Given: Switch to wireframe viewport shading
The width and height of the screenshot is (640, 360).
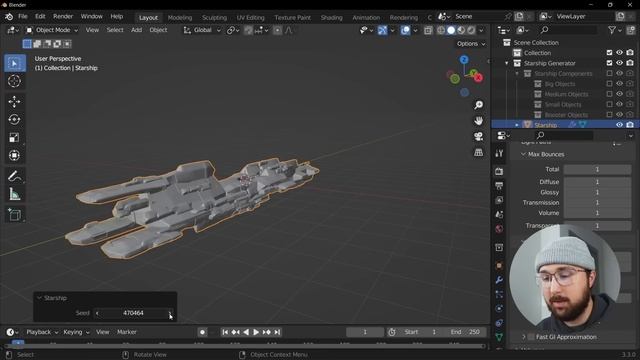Looking at the screenshot, I should point(441,30).
